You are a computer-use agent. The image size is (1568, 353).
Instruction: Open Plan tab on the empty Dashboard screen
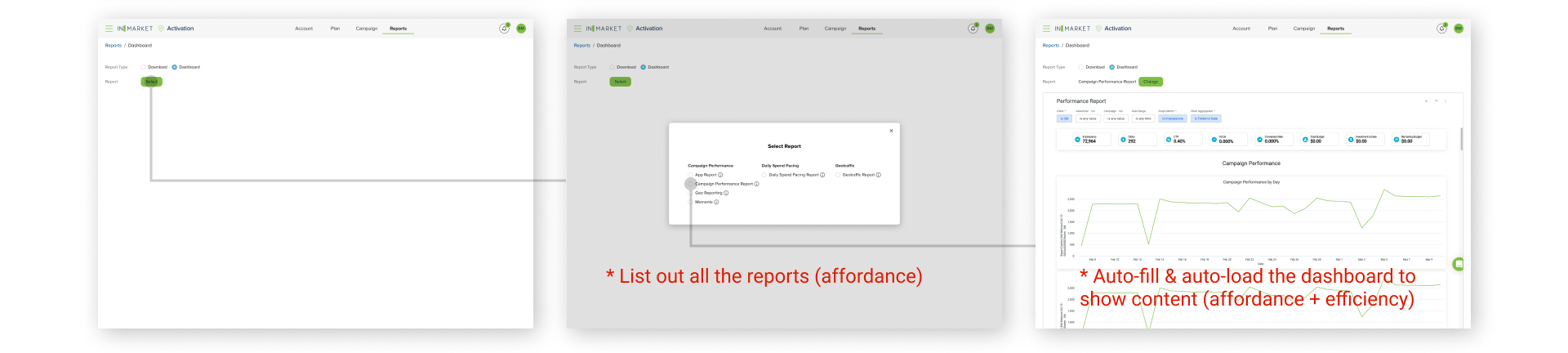335,29
